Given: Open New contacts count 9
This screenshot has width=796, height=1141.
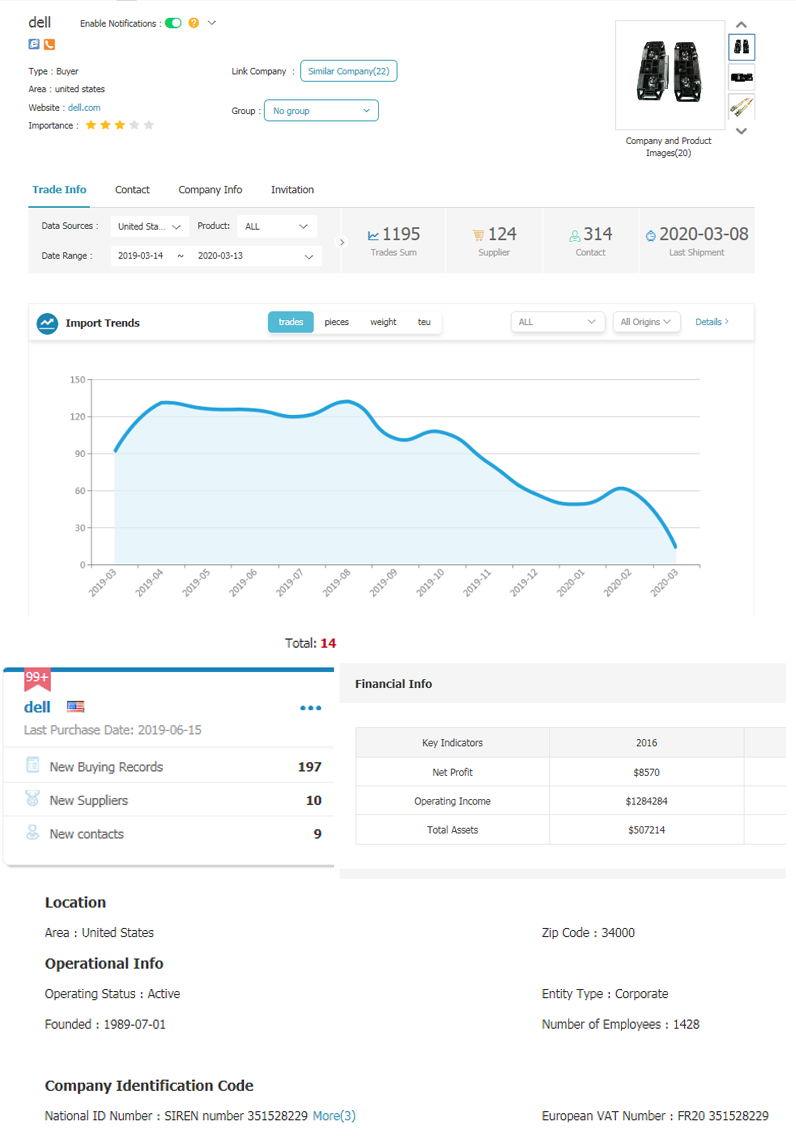Looking at the screenshot, I should (x=317, y=834).
